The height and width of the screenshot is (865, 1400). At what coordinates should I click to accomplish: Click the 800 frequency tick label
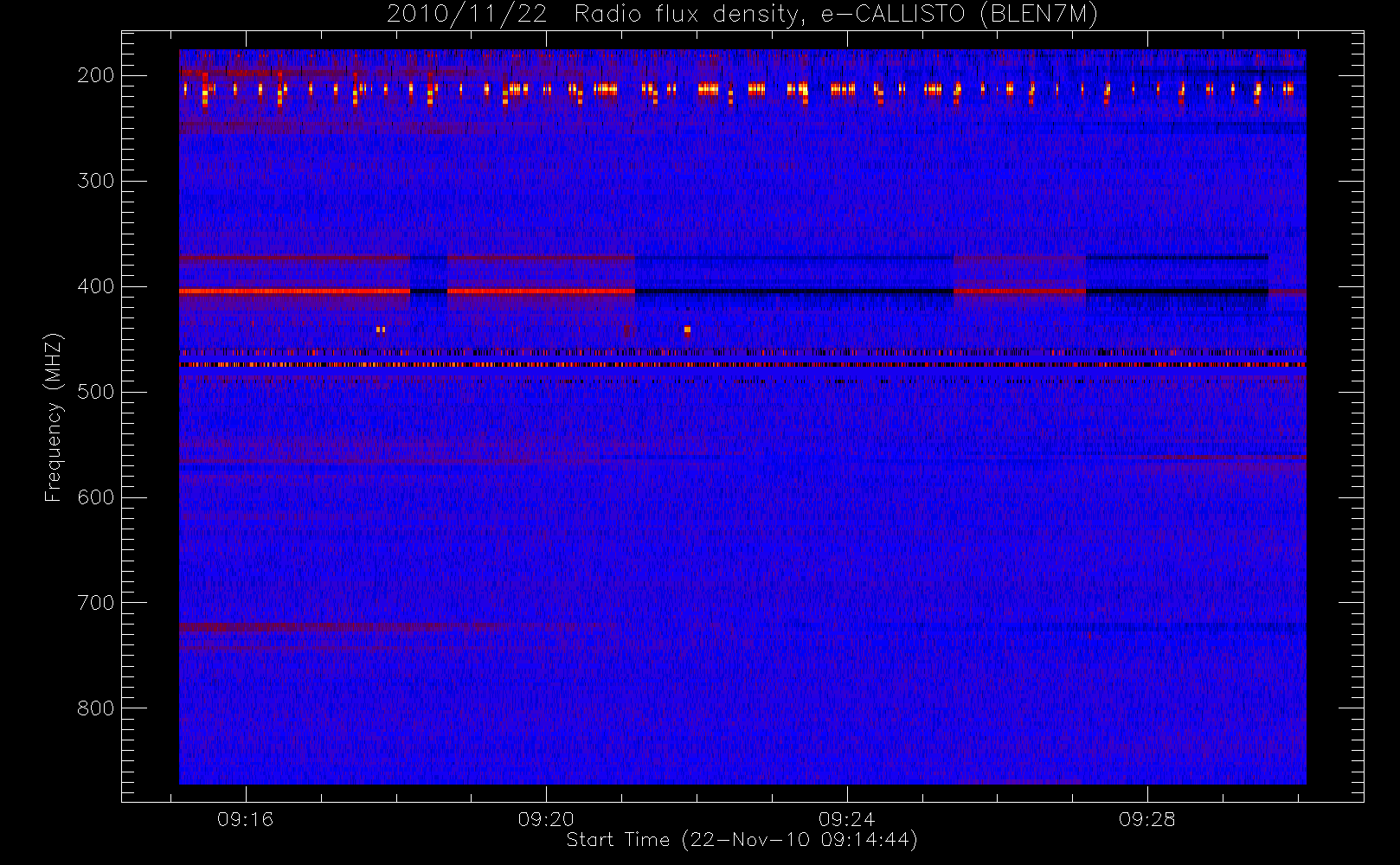pos(95,708)
